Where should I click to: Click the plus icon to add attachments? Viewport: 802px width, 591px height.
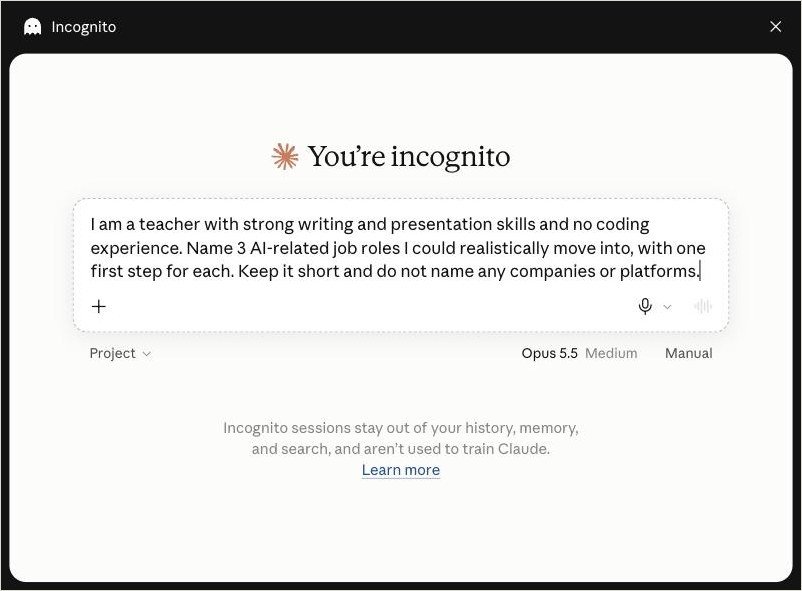[99, 307]
